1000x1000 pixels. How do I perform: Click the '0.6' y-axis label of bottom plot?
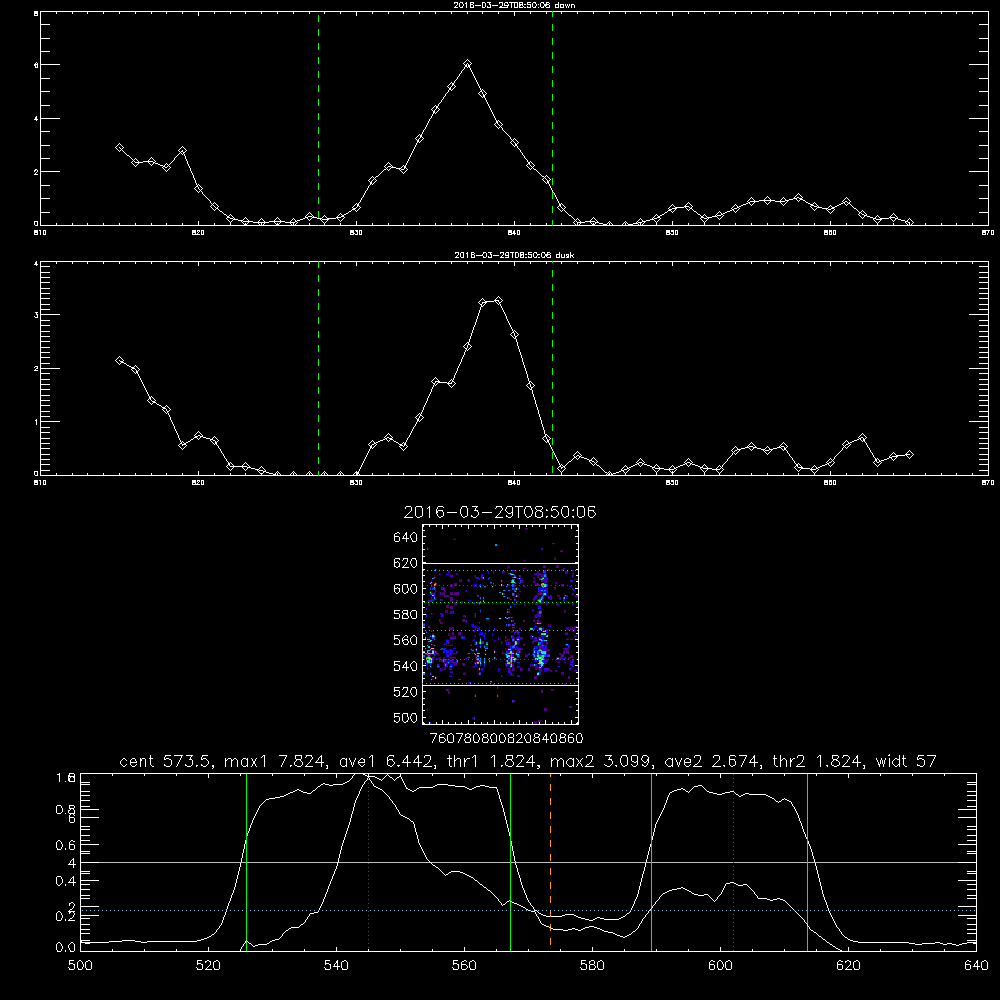(66, 846)
